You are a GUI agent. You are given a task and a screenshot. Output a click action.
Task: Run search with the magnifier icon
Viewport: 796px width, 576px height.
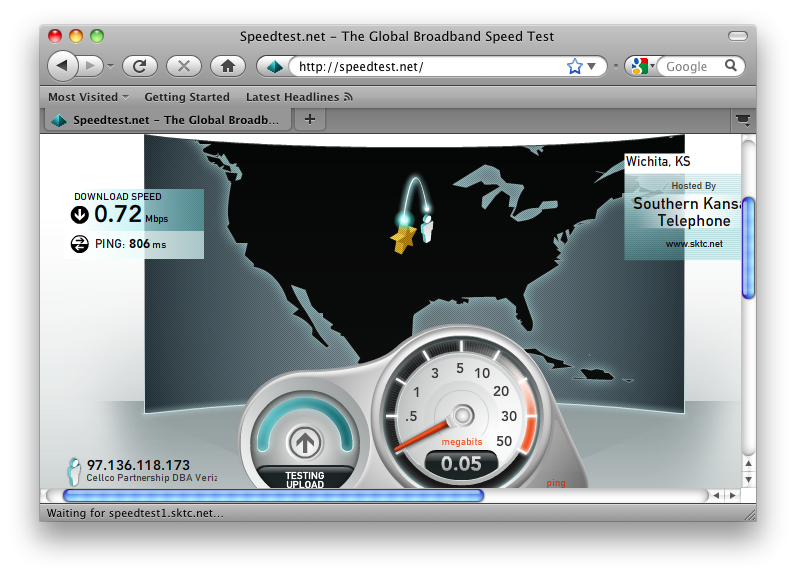tap(731, 65)
